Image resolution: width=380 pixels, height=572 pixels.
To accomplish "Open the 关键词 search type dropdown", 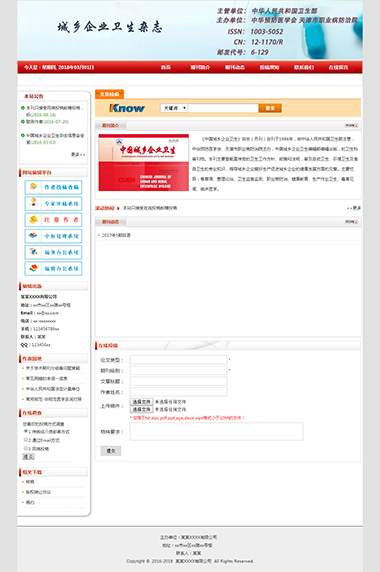I will point(174,108).
